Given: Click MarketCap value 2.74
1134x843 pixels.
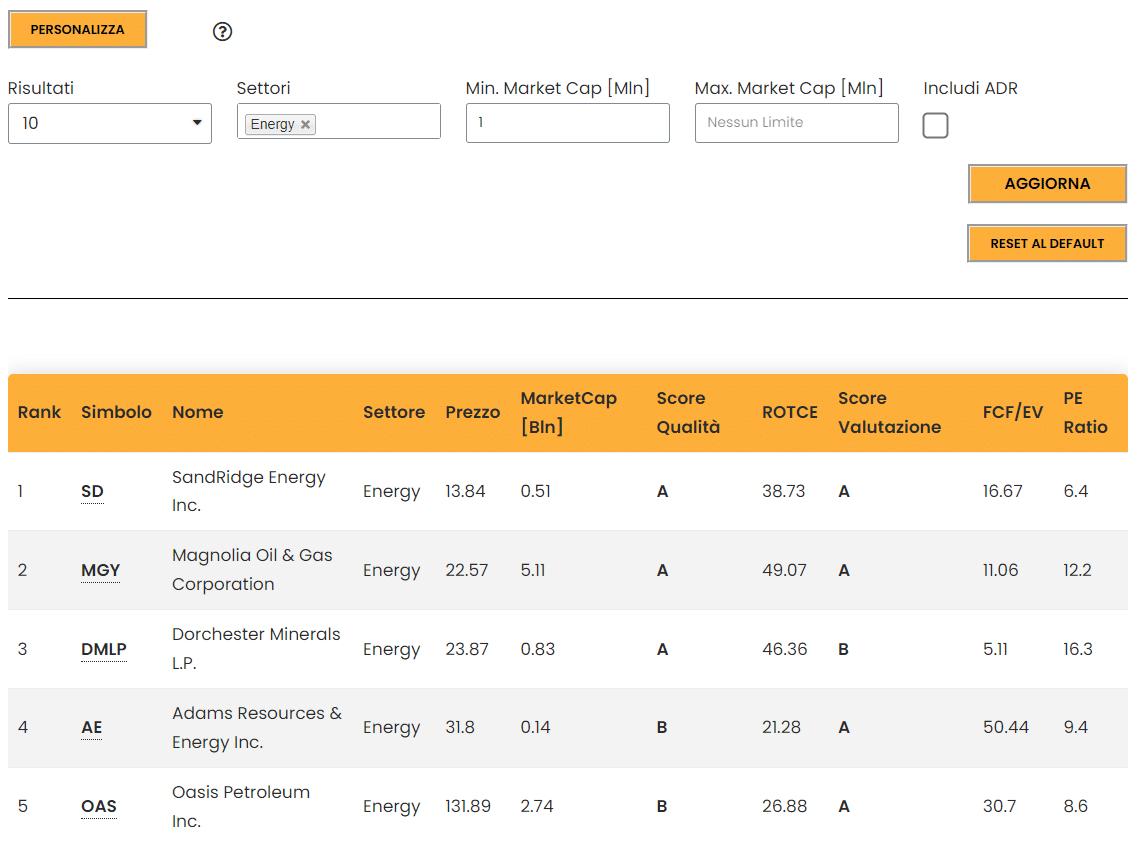Looking at the screenshot, I should (537, 806).
